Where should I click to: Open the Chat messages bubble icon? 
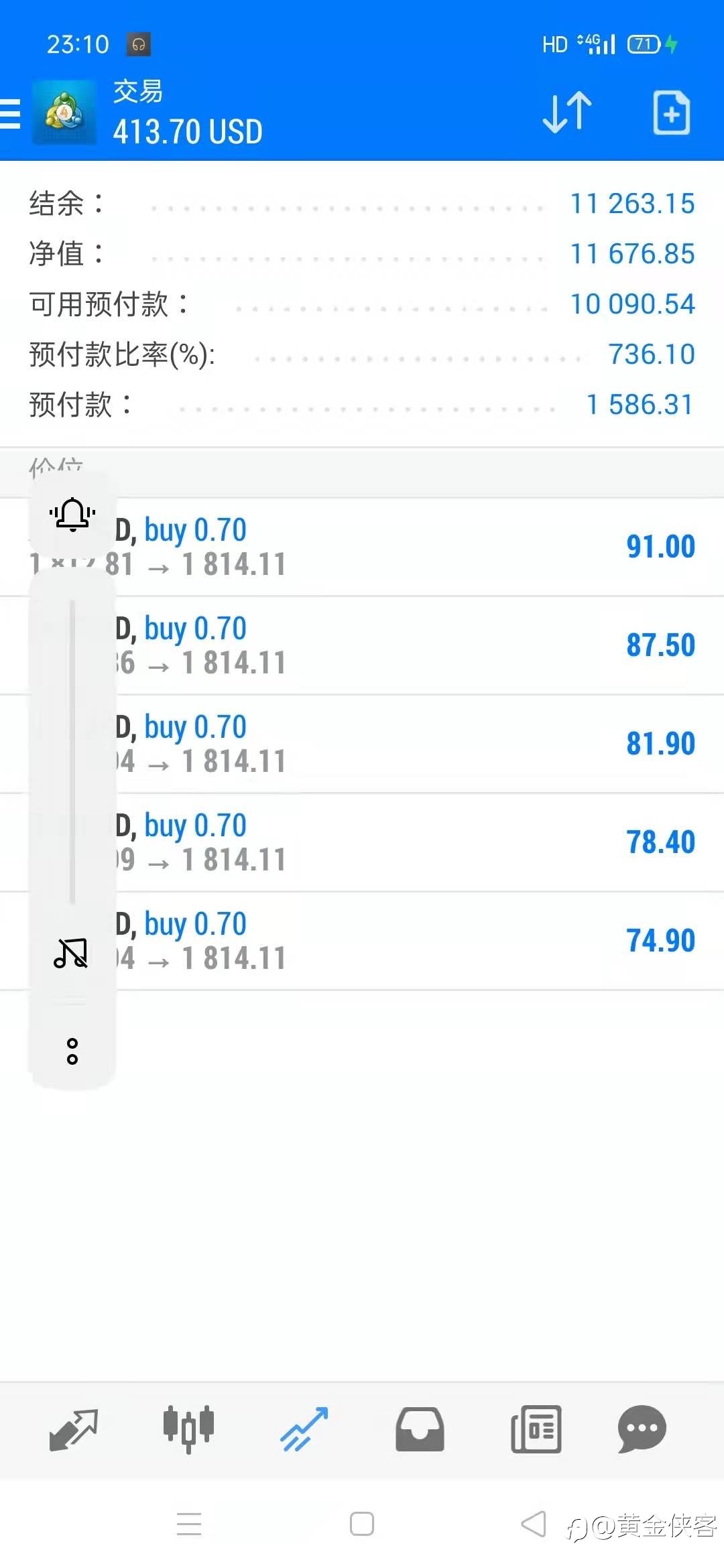pos(642,1429)
